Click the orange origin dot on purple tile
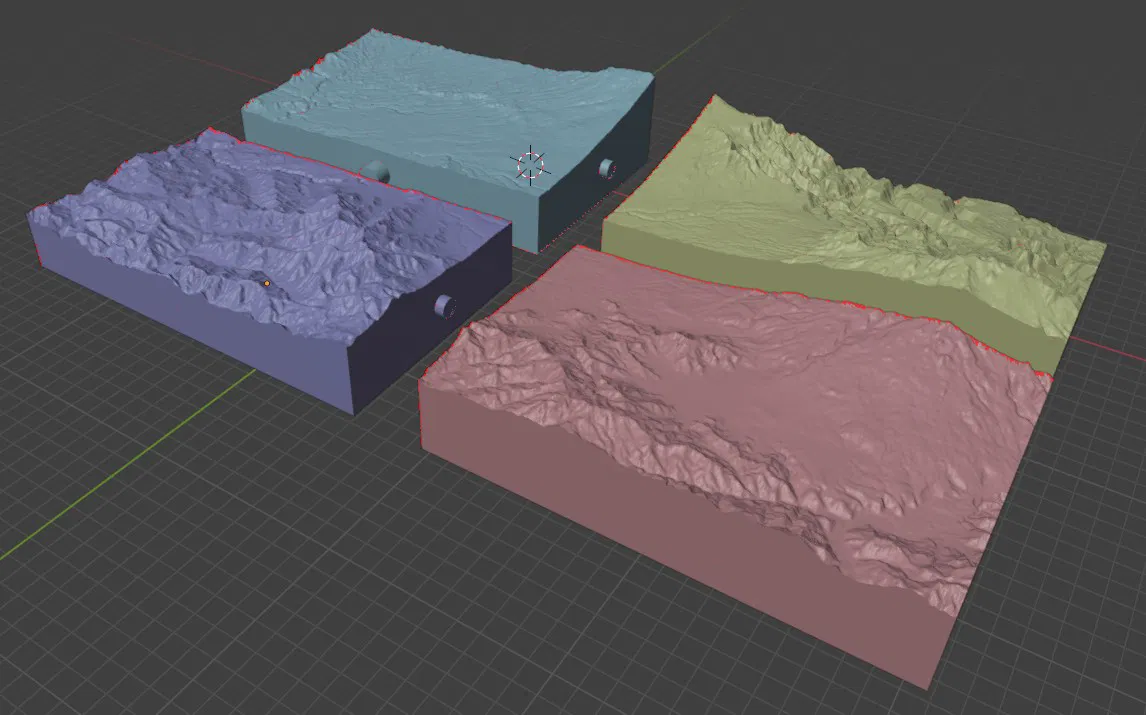 click(267, 283)
